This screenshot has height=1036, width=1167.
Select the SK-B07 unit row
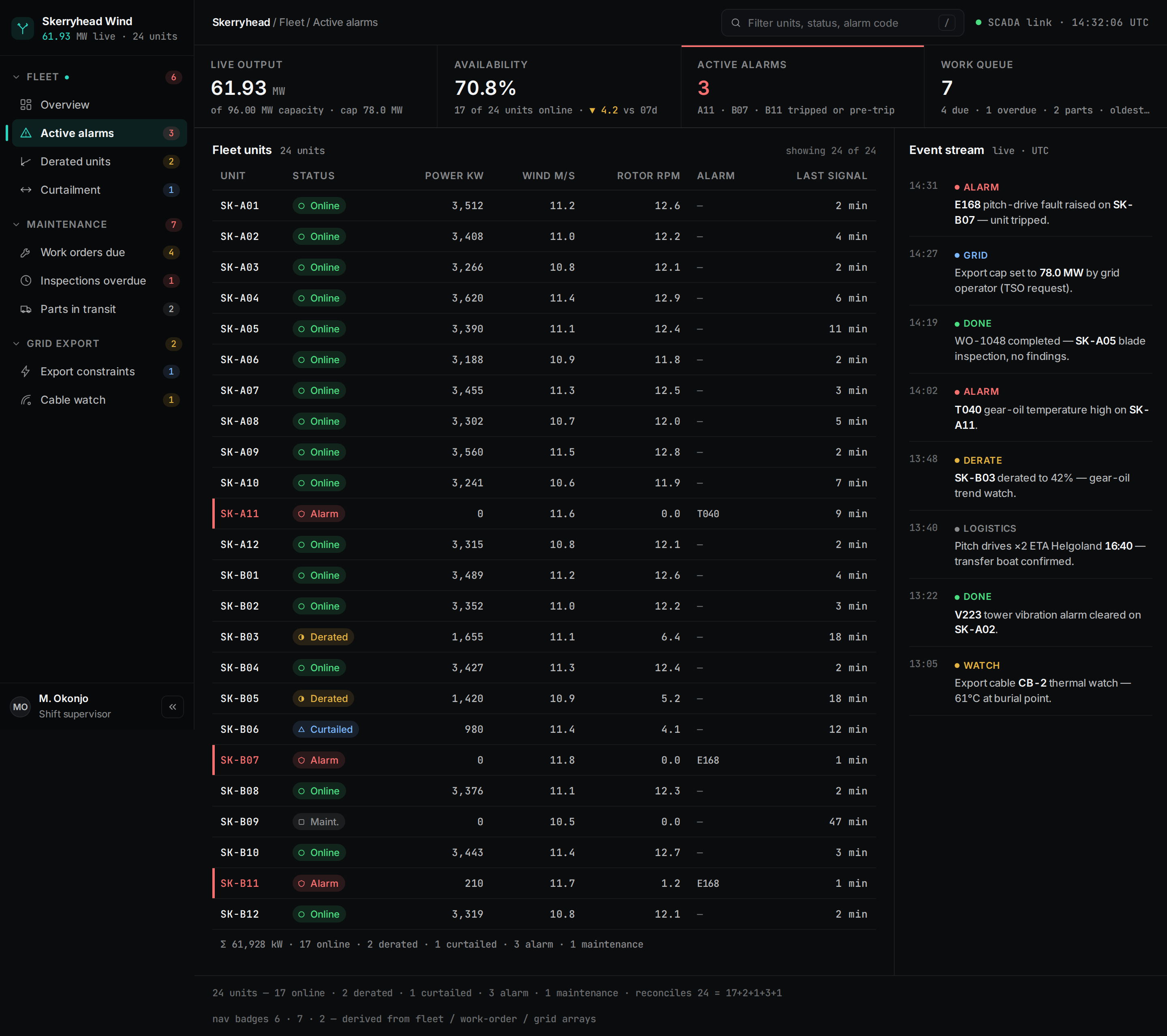(x=544, y=760)
